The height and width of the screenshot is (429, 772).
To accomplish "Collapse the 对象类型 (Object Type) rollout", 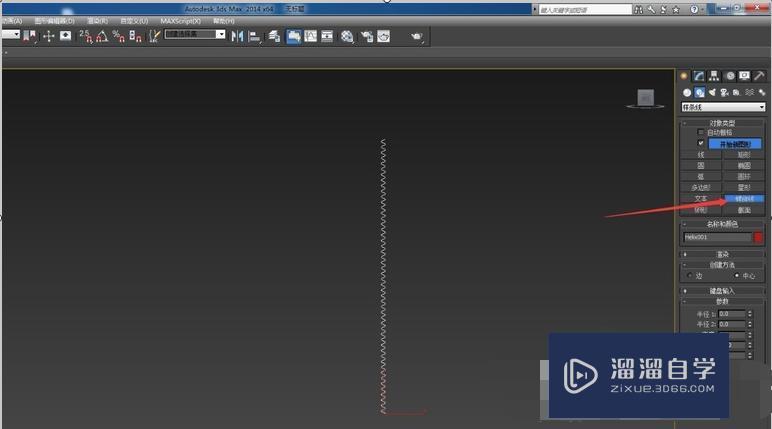I will (722, 123).
